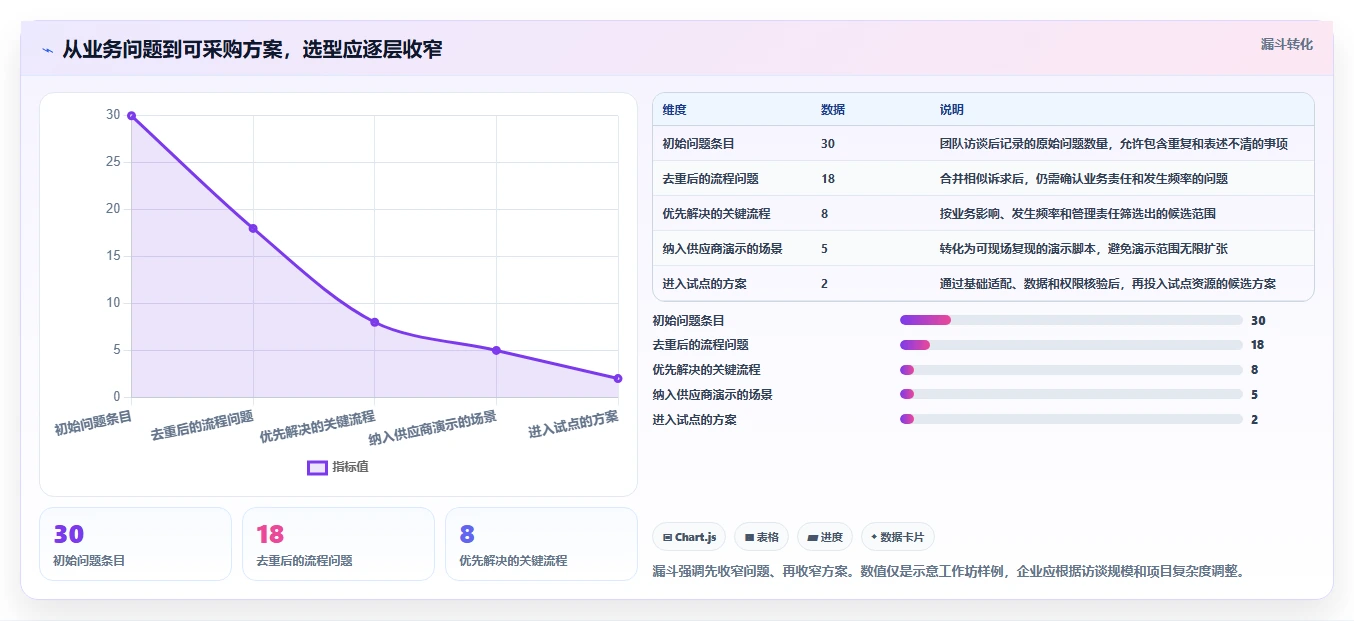Click description starting 按业务影响
The width and height of the screenshot is (1354, 621).
pos(1077,214)
